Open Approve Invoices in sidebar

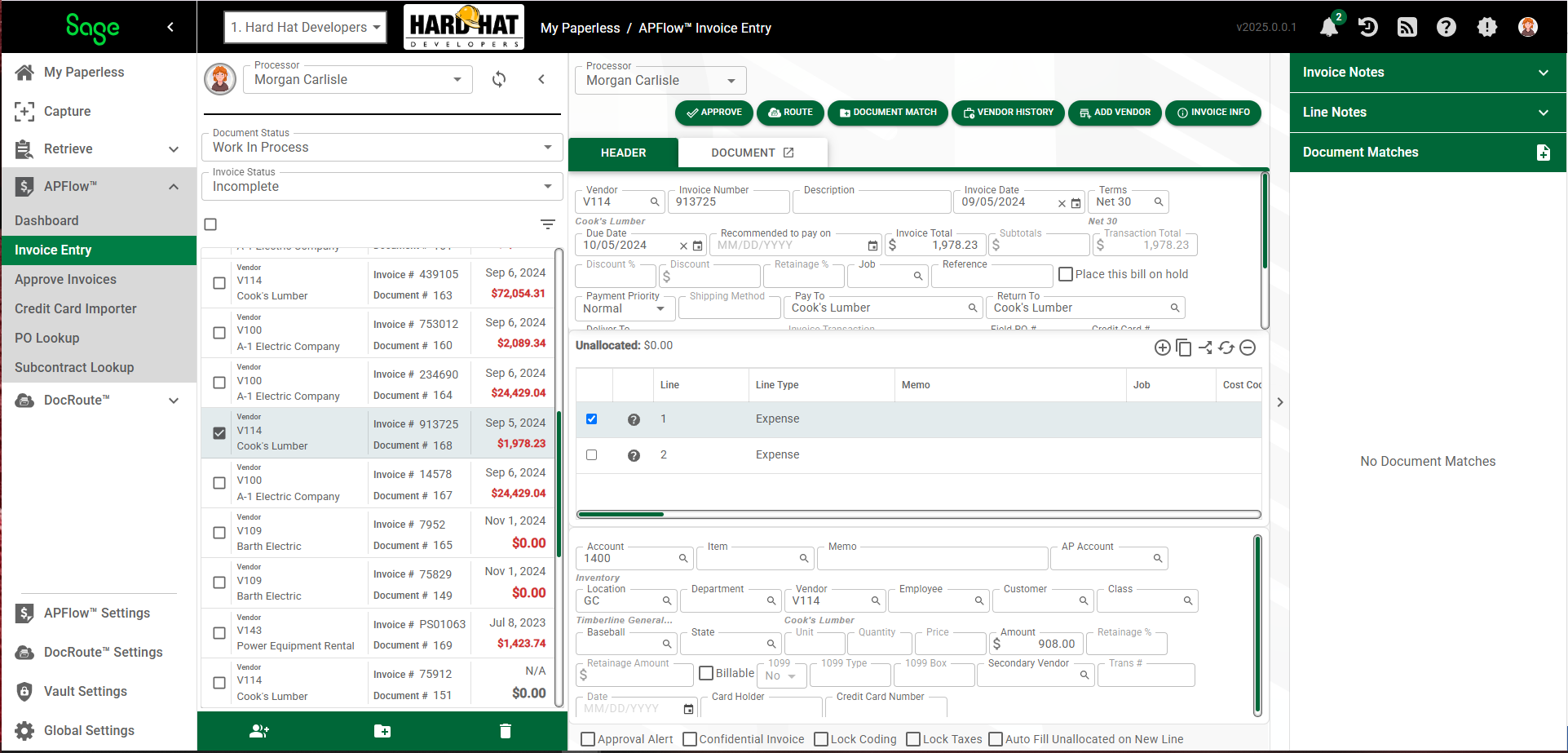point(65,279)
